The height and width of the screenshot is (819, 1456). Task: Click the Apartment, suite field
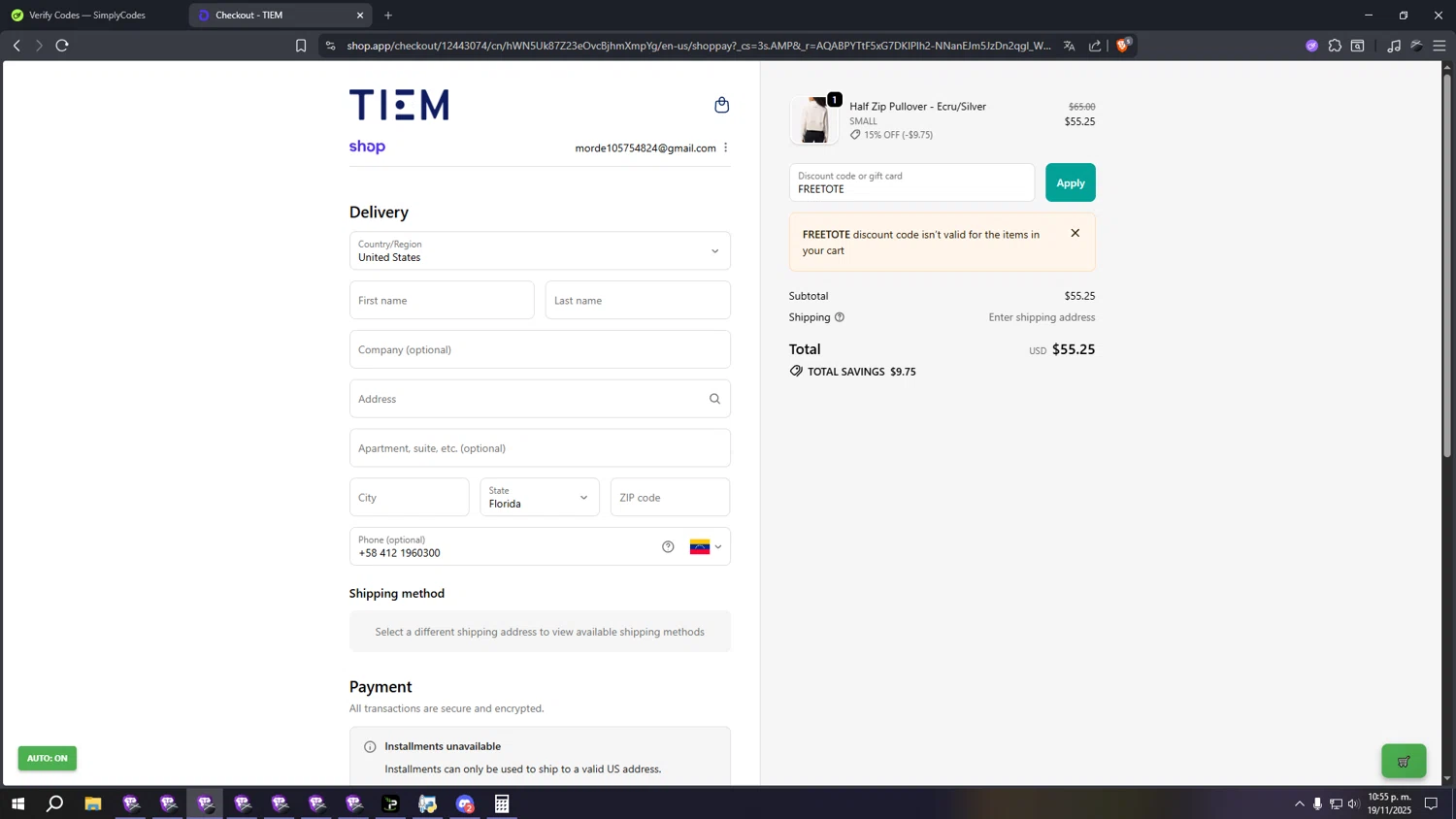[540, 448]
